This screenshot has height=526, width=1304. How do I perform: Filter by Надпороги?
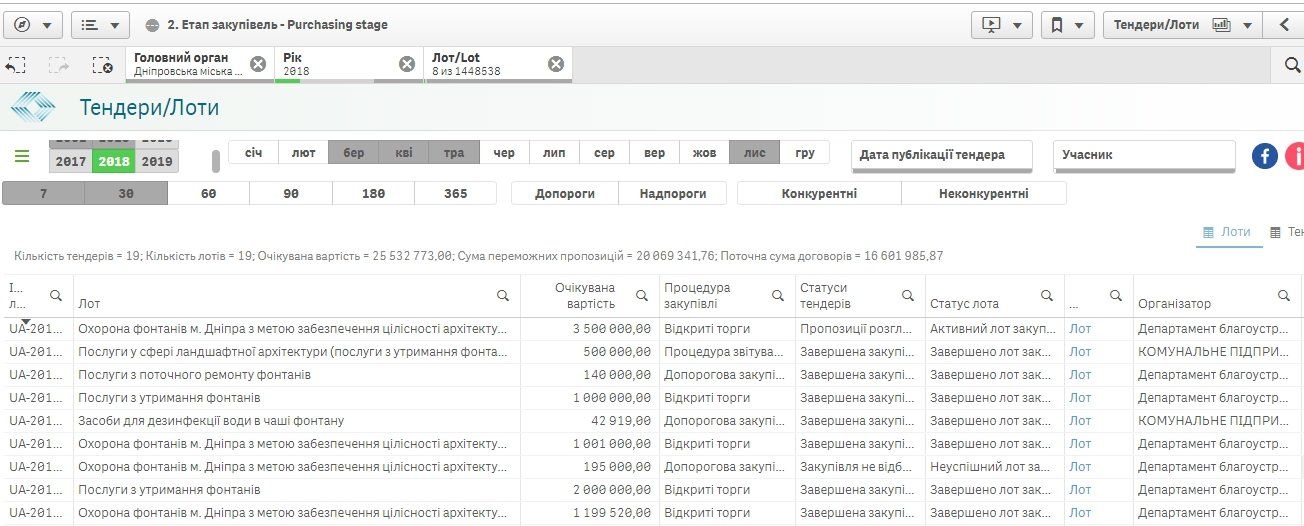pyautogui.click(x=673, y=193)
